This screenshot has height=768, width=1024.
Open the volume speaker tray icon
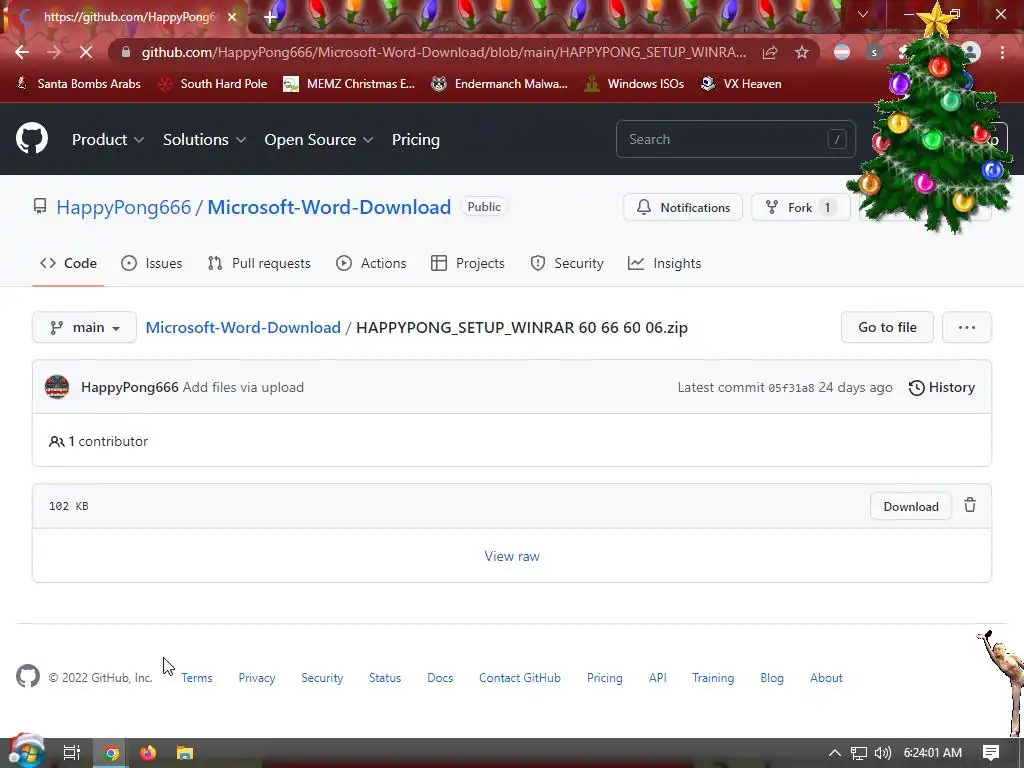882,753
